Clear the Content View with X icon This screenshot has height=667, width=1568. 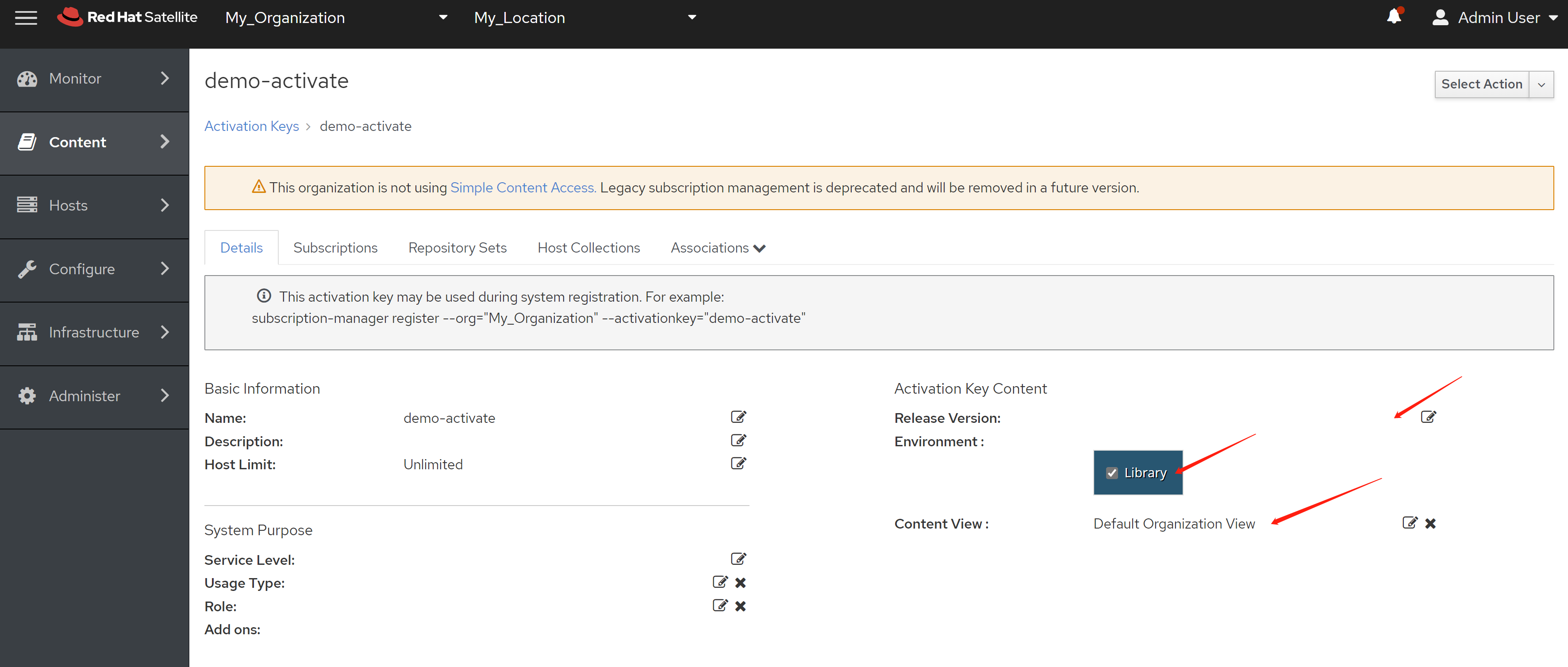coord(1430,523)
